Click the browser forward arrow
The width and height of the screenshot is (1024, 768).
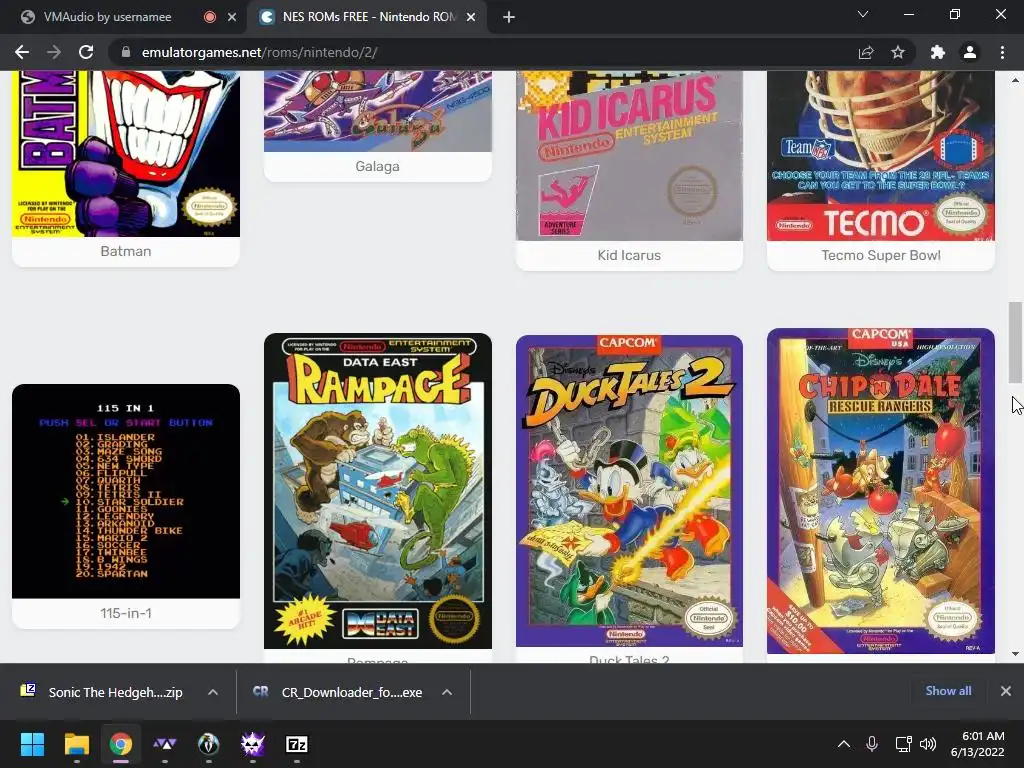pos(54,52)
